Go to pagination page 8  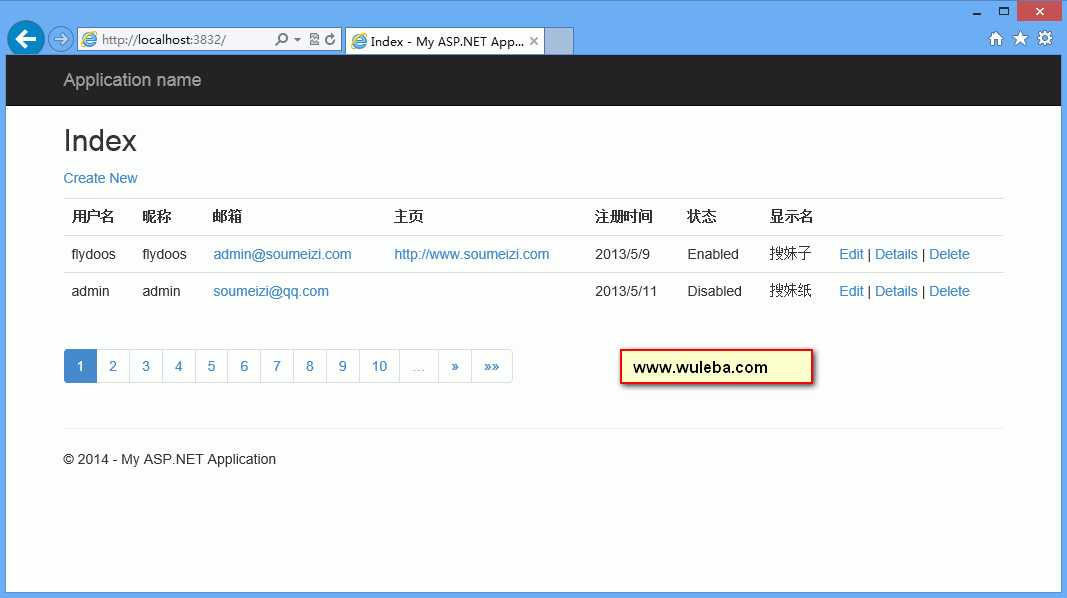(x=310, y=366)
